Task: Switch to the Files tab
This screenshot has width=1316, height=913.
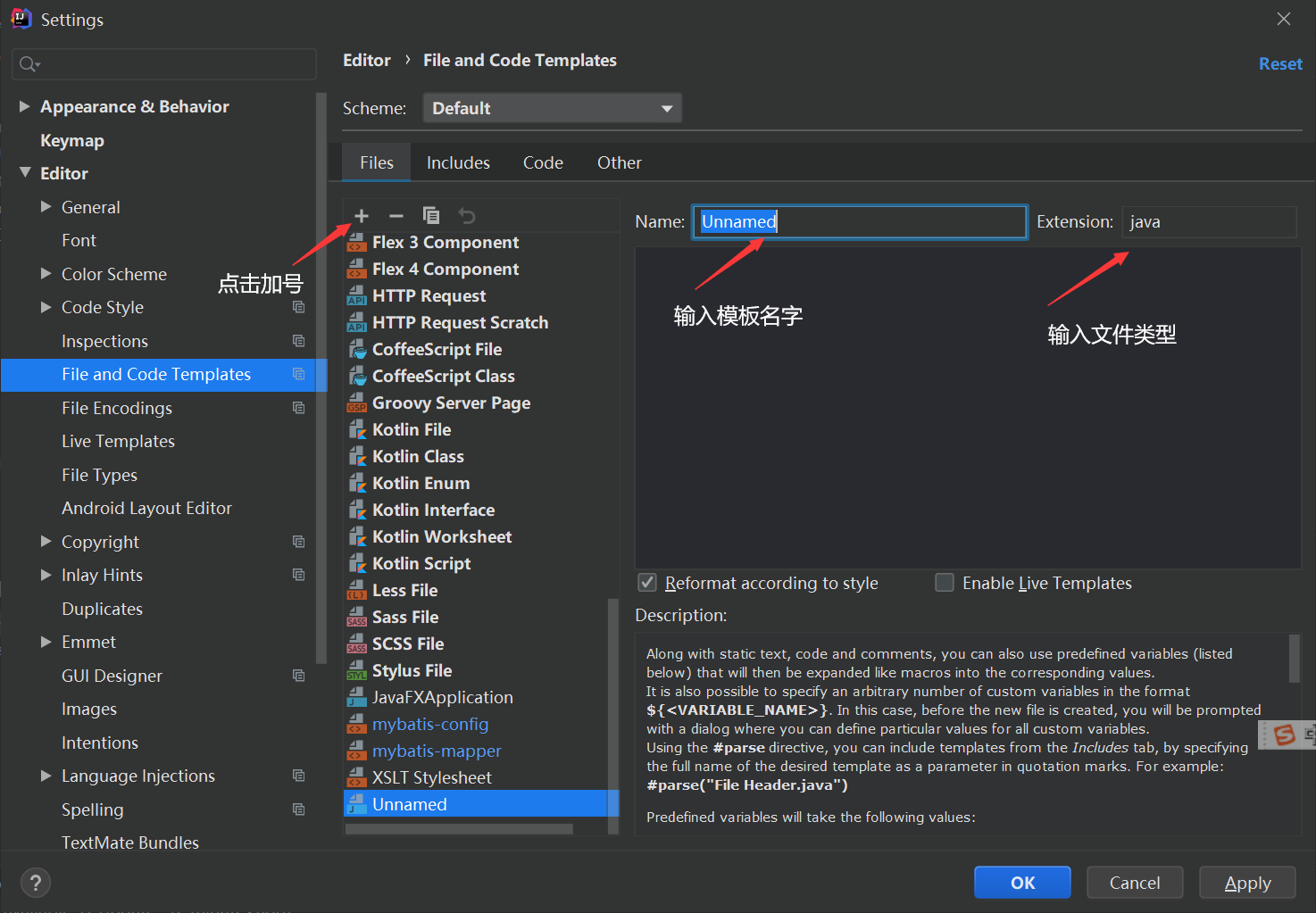Action: point(376,162)
